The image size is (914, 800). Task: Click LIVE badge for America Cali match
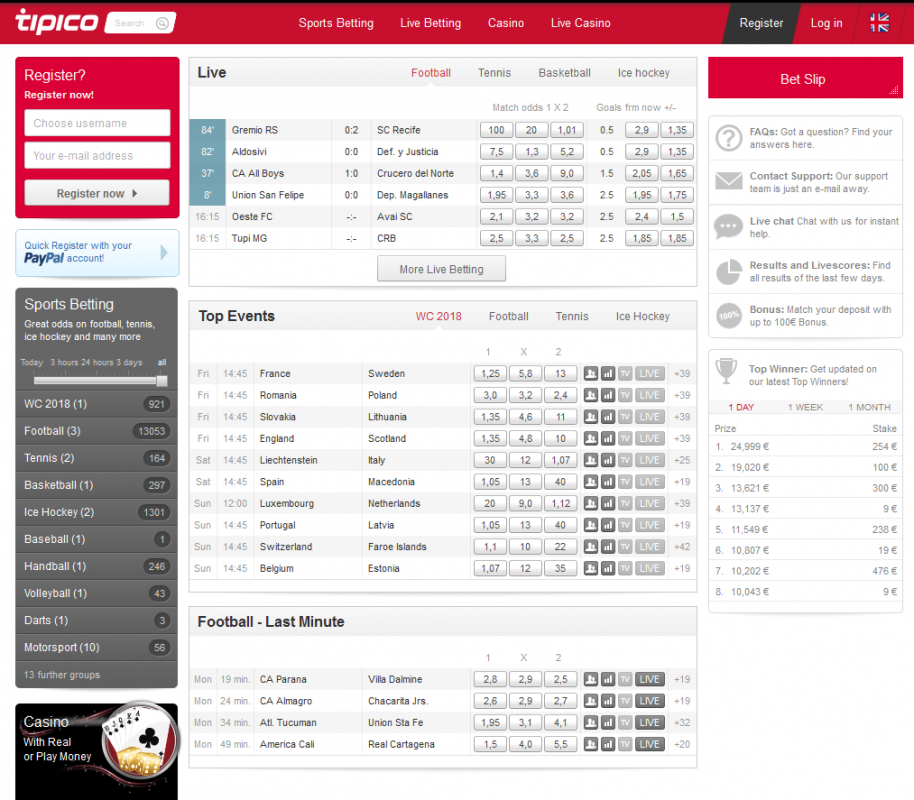click(x=649, y=744)
